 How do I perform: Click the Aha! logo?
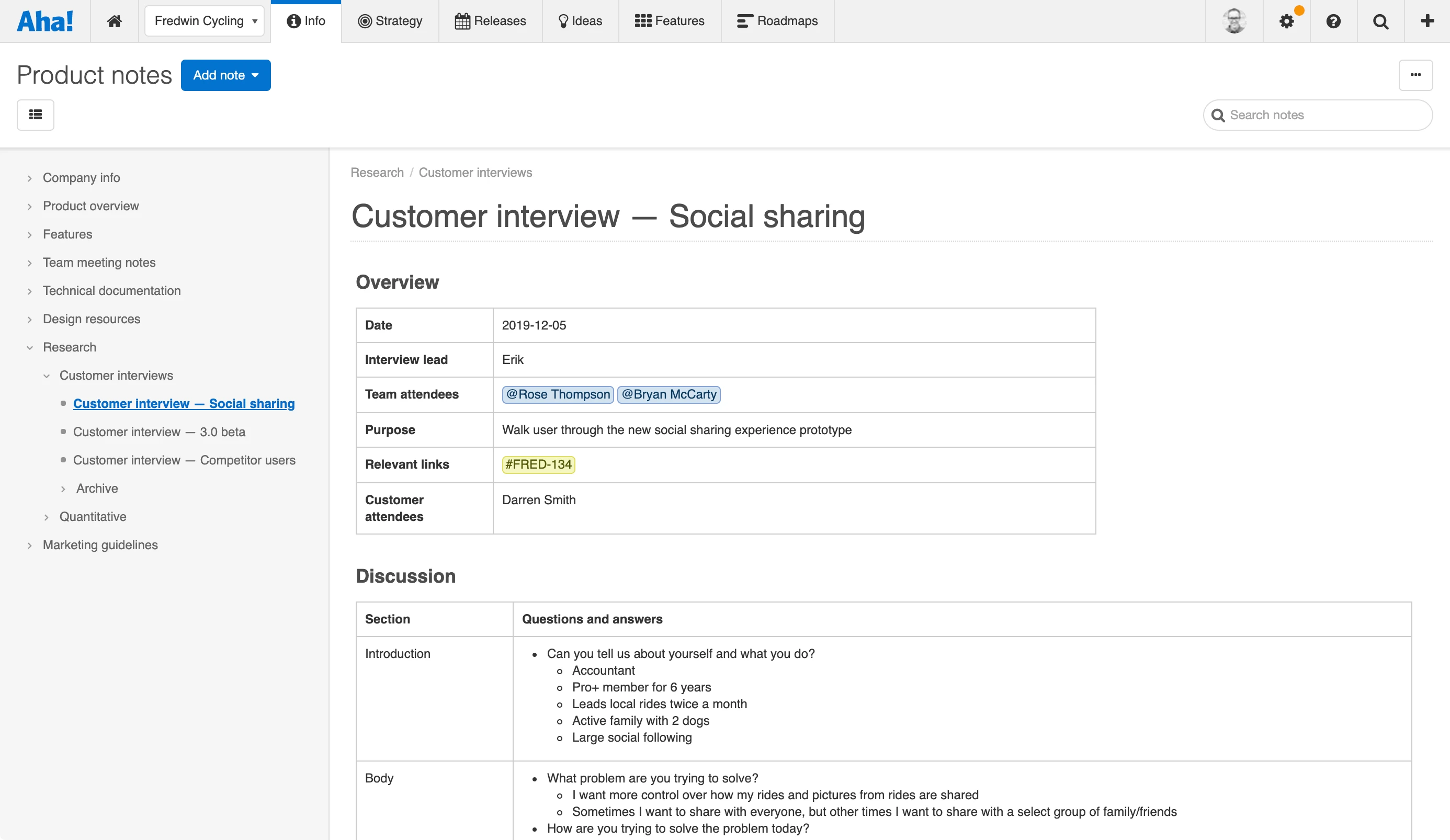point(45,21)
